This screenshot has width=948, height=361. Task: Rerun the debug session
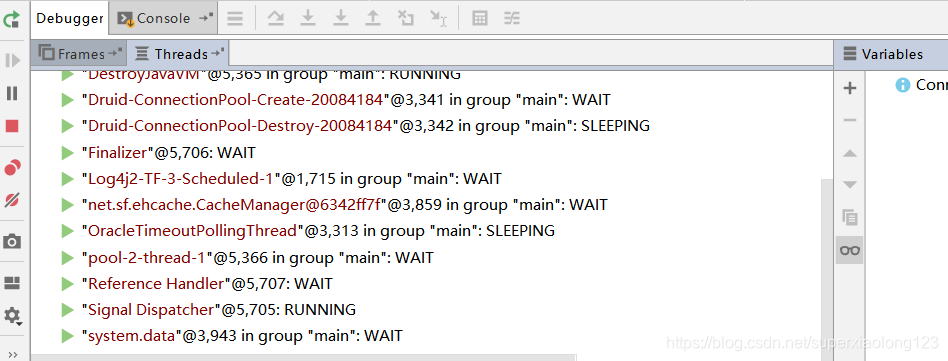coord(11,20)
